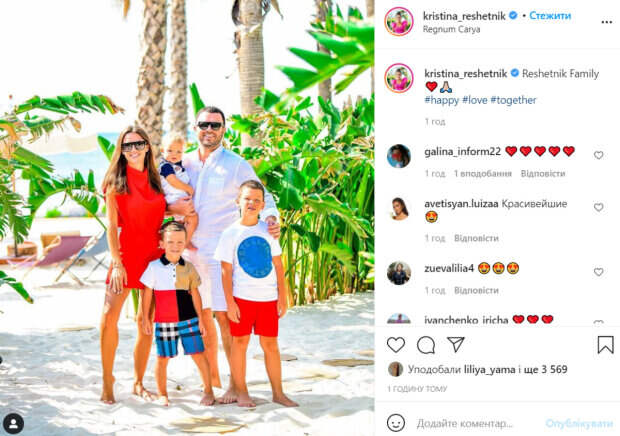
Task: Open kristina_reshetnik profile avatar in header
Action: pos(399,21)
